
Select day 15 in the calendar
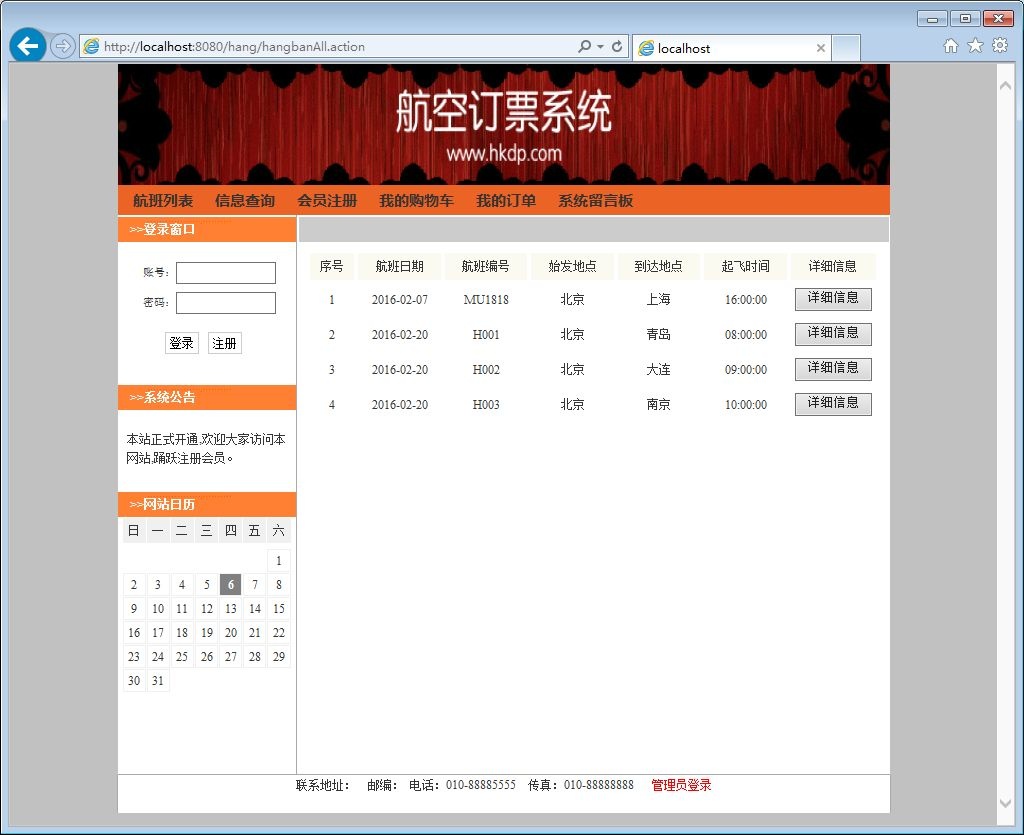pyautogui.click(x=279, y=608)
